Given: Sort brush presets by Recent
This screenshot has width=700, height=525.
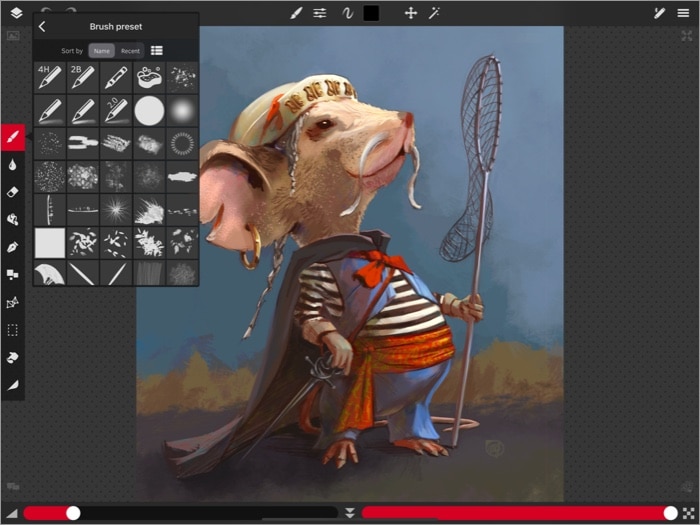Looking at the screenshot, I should coord(130,50).
